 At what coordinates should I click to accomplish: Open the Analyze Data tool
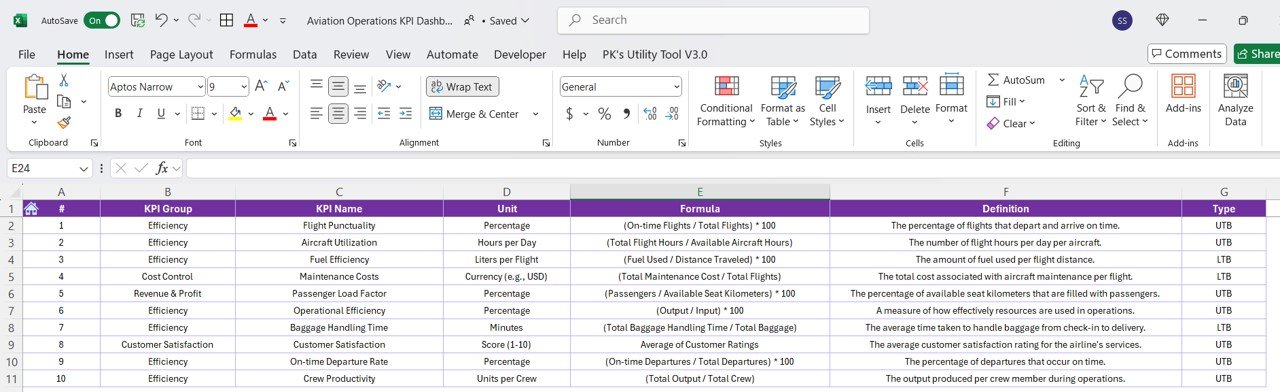pos(1236,101)
